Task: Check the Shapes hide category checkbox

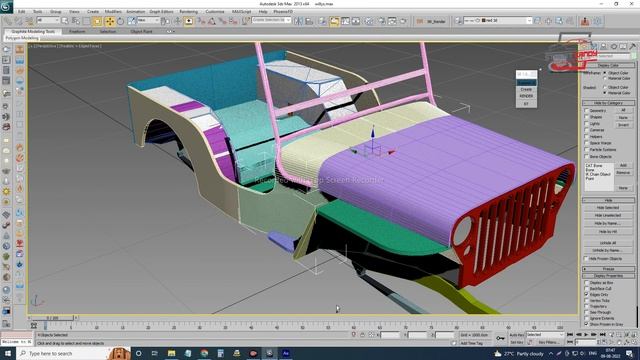Action: pos(587,117)
